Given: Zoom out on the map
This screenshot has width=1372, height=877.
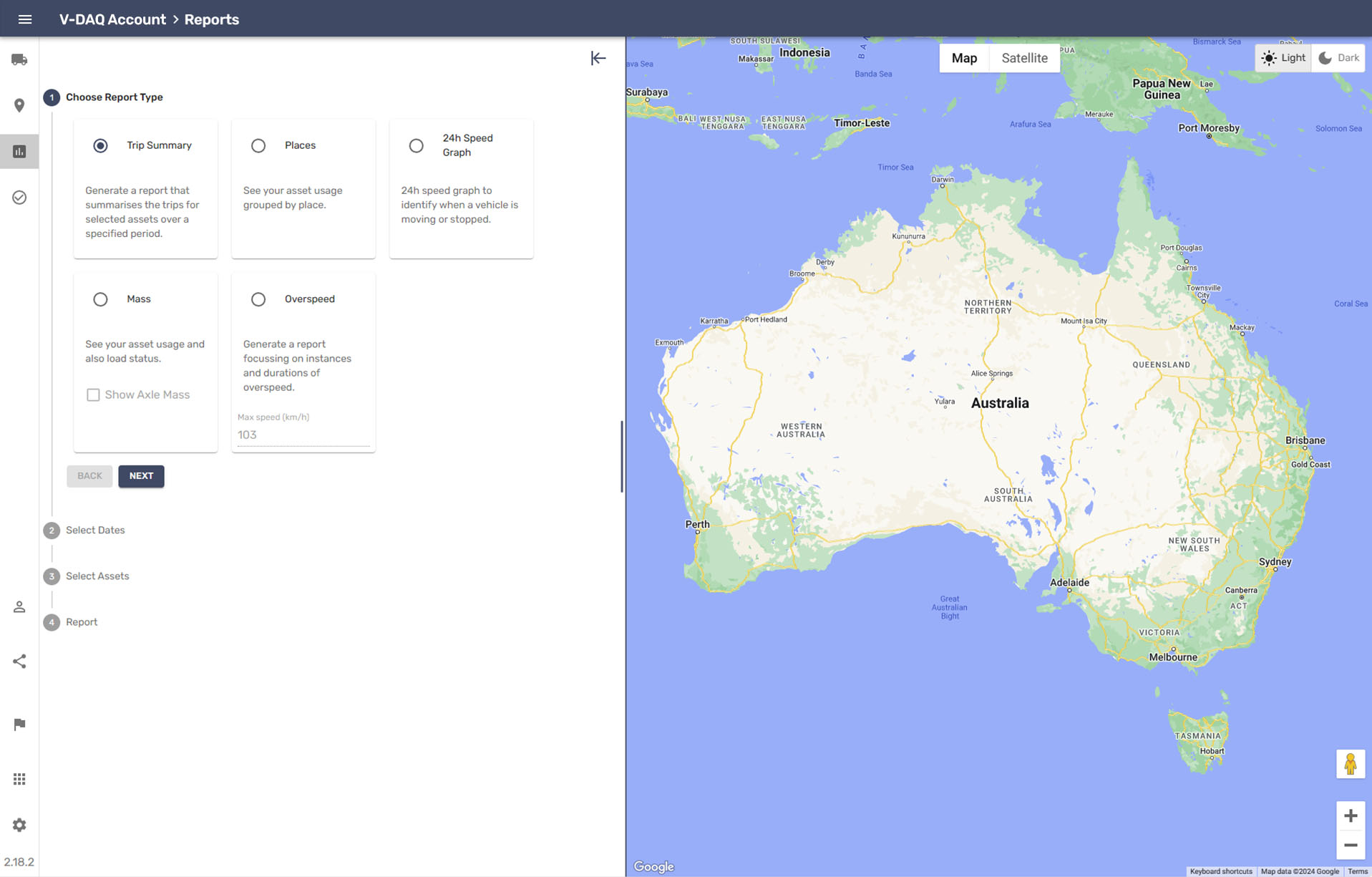Looking at the screenshot, I should (1351, 845).
